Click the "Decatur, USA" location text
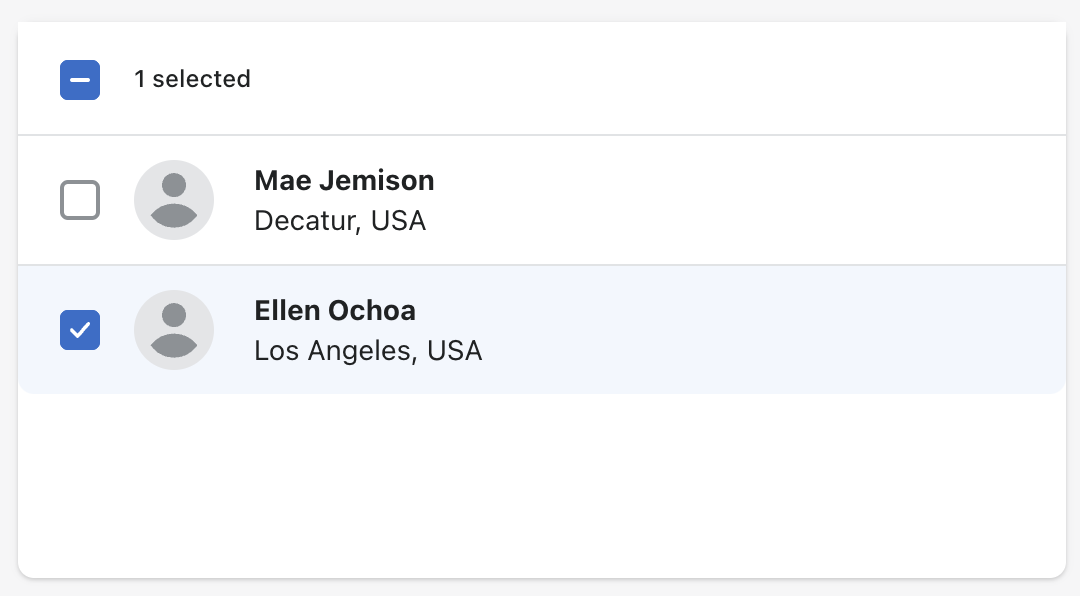Viewport: 1080px width, 596px height. (x=340, y=221)
